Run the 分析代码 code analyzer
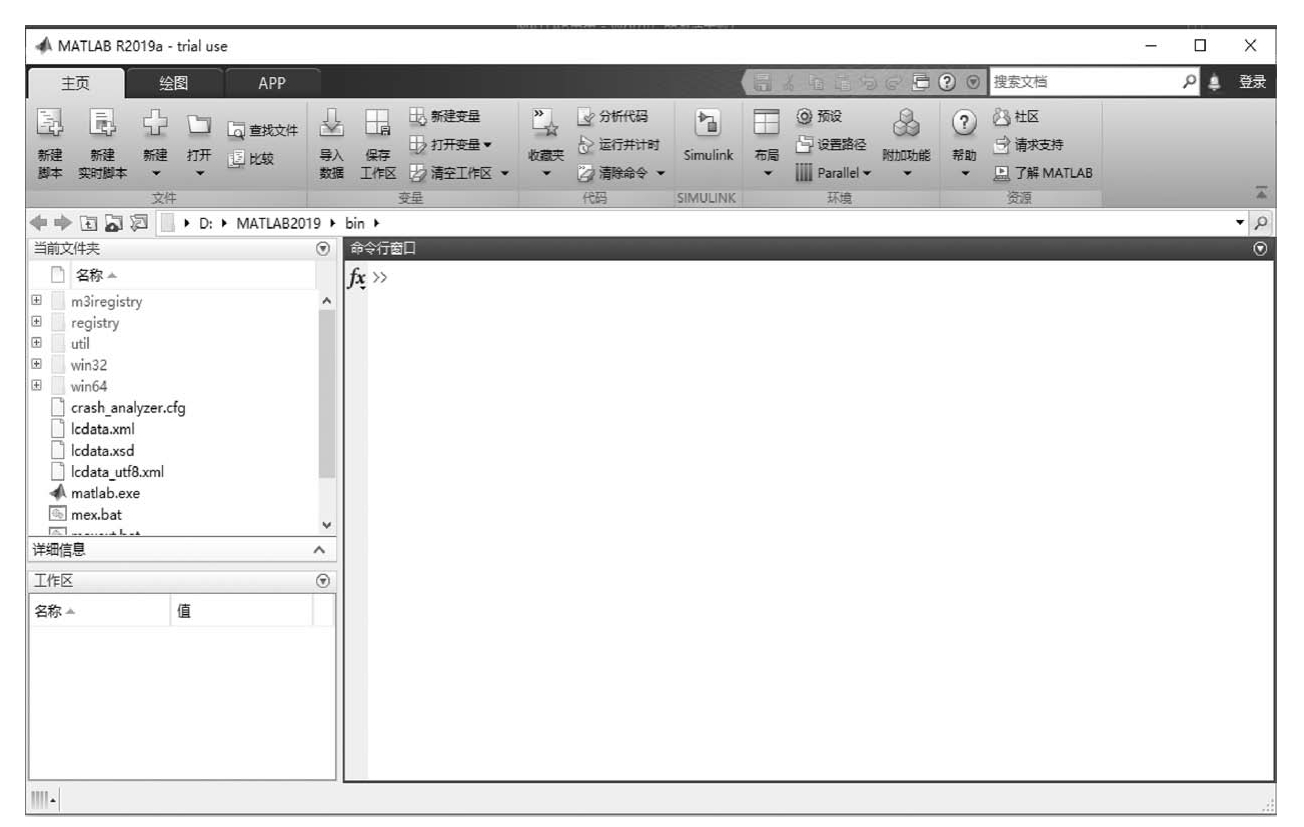Viewport: 1304px width, 827px height. [613, 118]
